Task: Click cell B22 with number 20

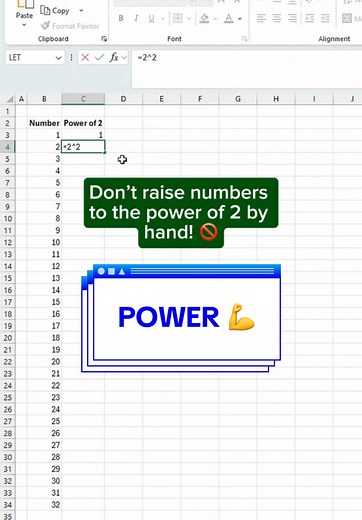Action: 44,362
